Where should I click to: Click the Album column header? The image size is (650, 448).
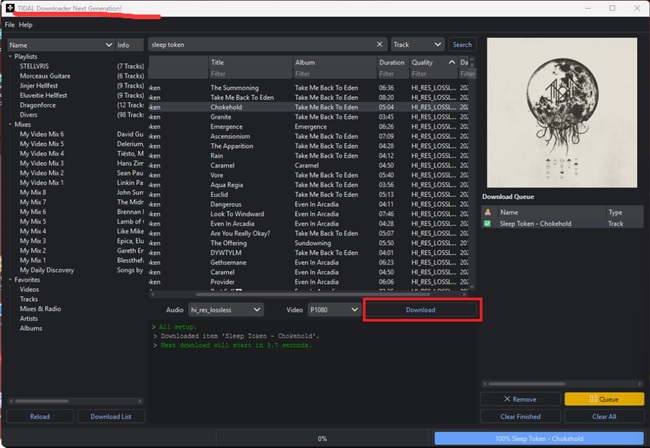[335, 62]
